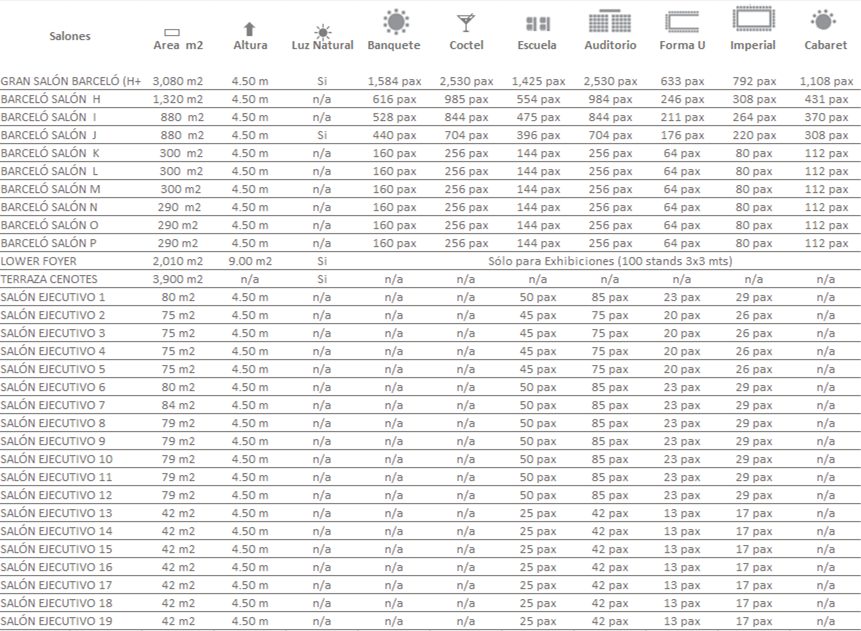861x631 pixels.
Task: Select the Salones column header
Action: point(70,36)
